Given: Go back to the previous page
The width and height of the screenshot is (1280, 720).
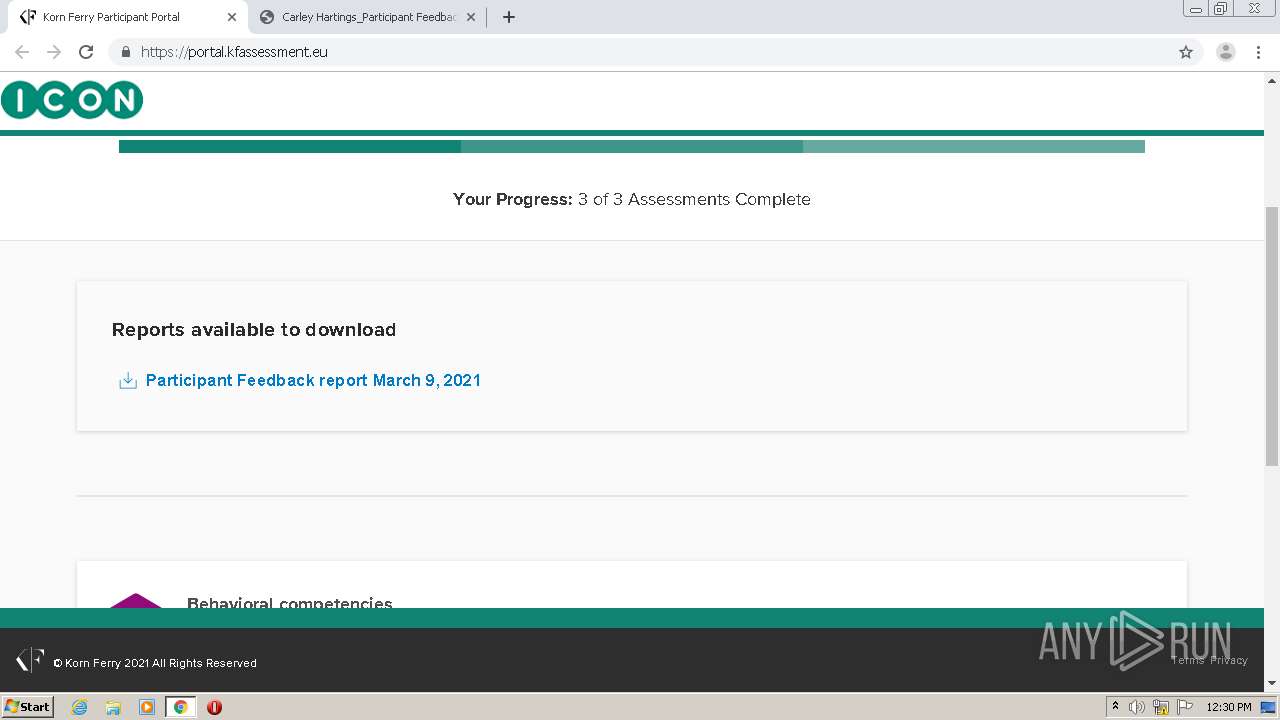Looking at the screenshot, I should (22, 52).
